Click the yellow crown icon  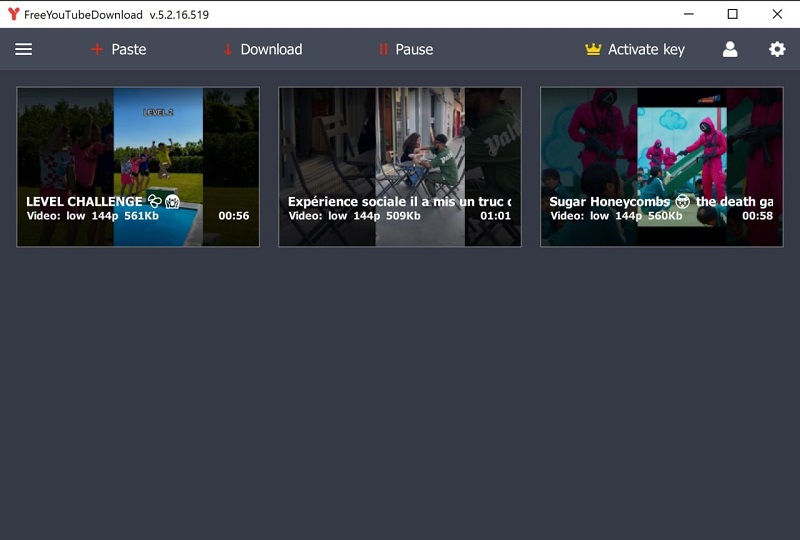(593, 49)
